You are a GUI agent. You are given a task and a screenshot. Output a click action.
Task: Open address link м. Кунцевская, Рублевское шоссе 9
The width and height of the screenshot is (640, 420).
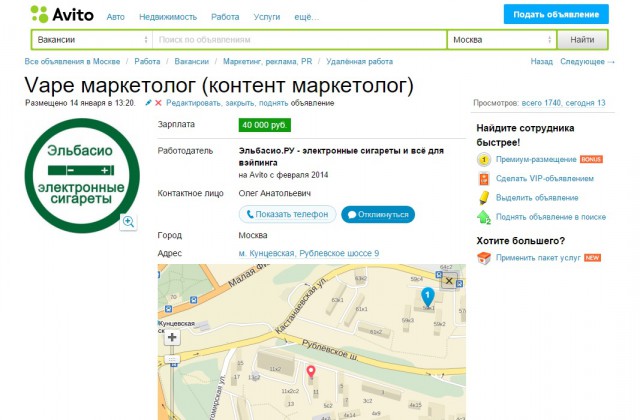(309, 253)
